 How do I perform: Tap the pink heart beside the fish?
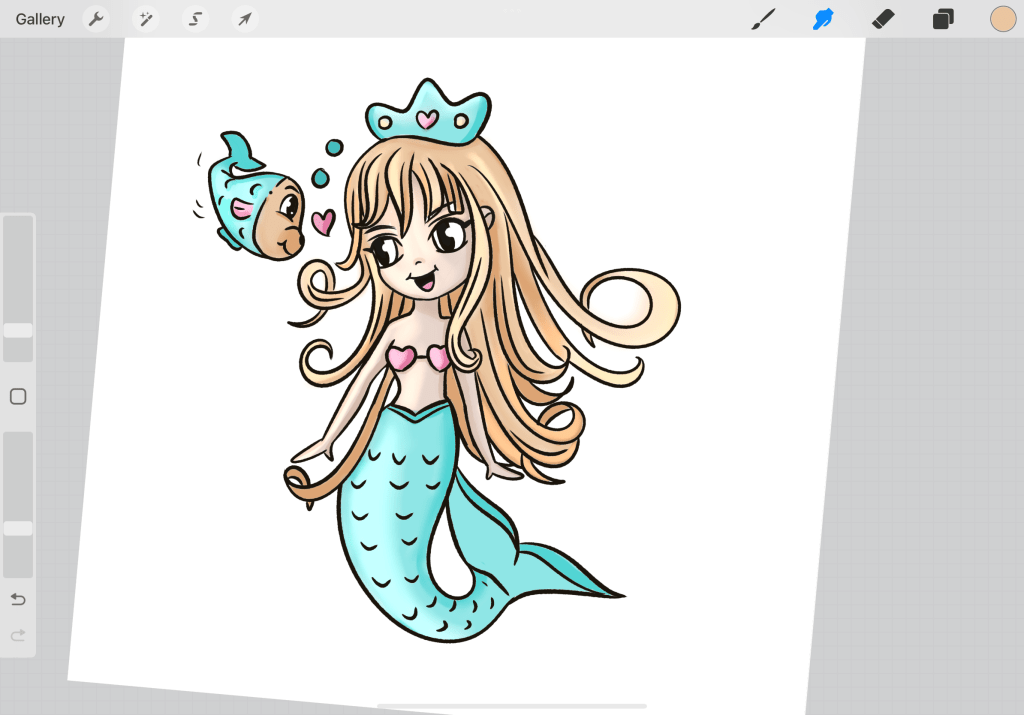pyautogui.click(x=322, y=222)
